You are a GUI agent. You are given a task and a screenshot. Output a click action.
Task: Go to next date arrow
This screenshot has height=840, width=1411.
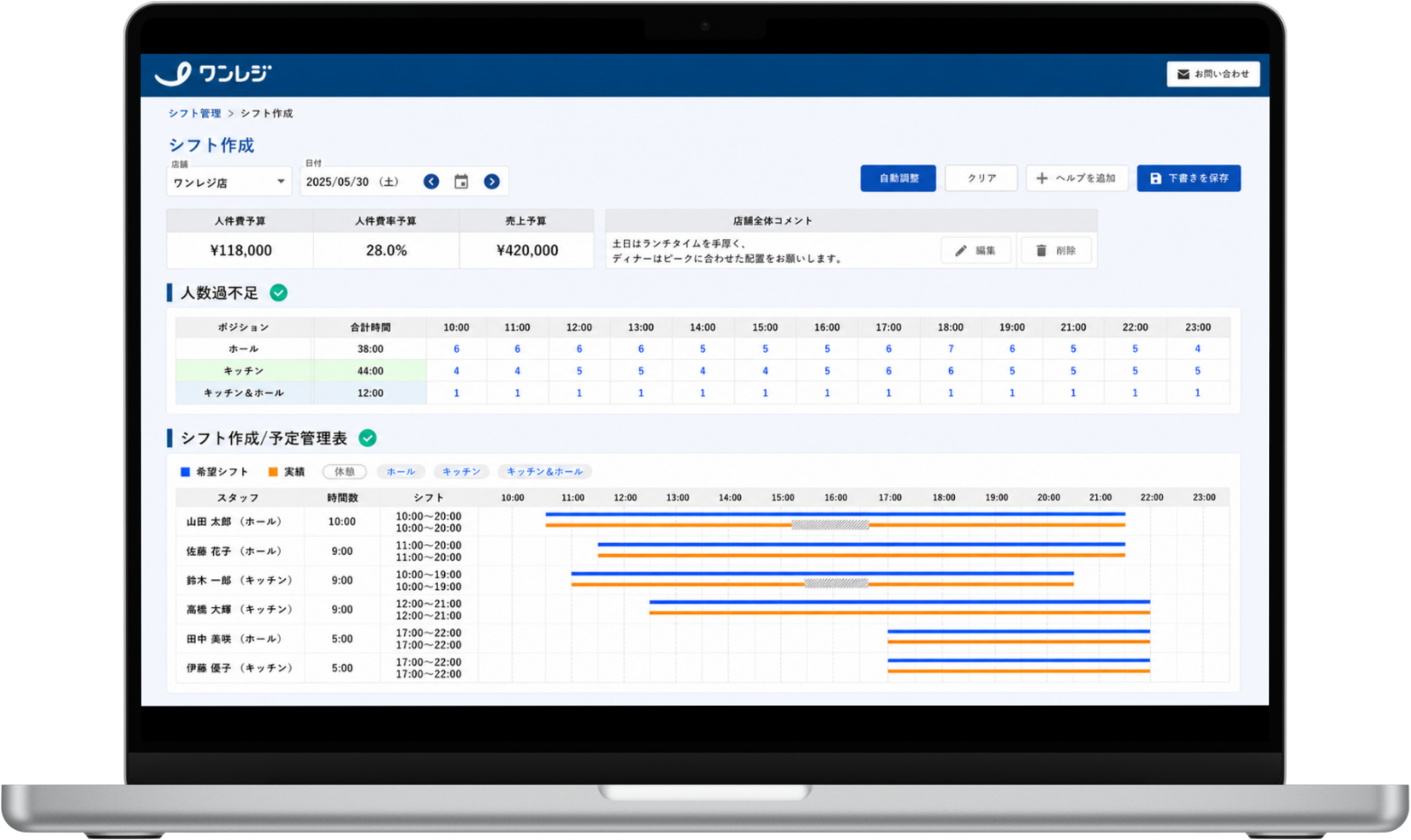pyautogui.click(x=492, y=181)
